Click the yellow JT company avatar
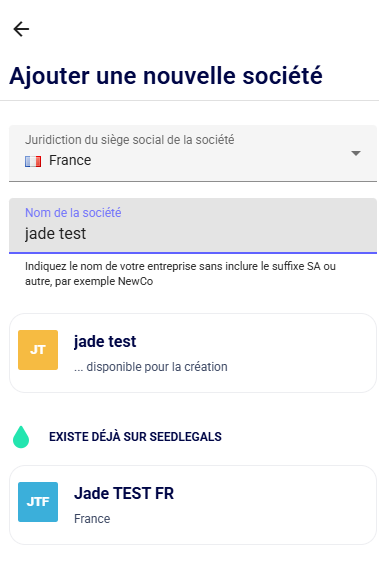The image size is (379, 570). 38,350
